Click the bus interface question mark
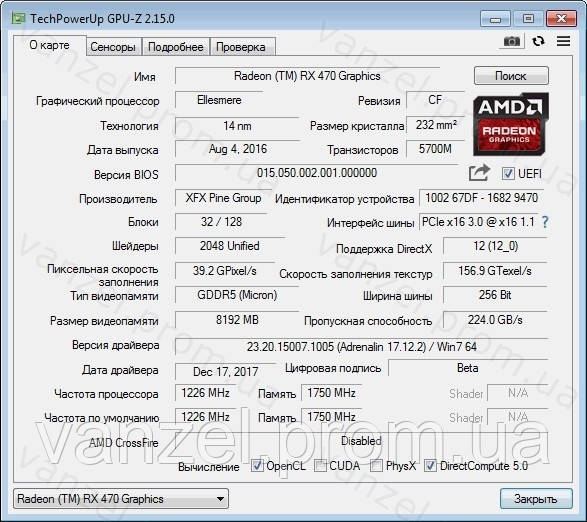The height and width of the screenshot is (522, 587). [545, 222]
